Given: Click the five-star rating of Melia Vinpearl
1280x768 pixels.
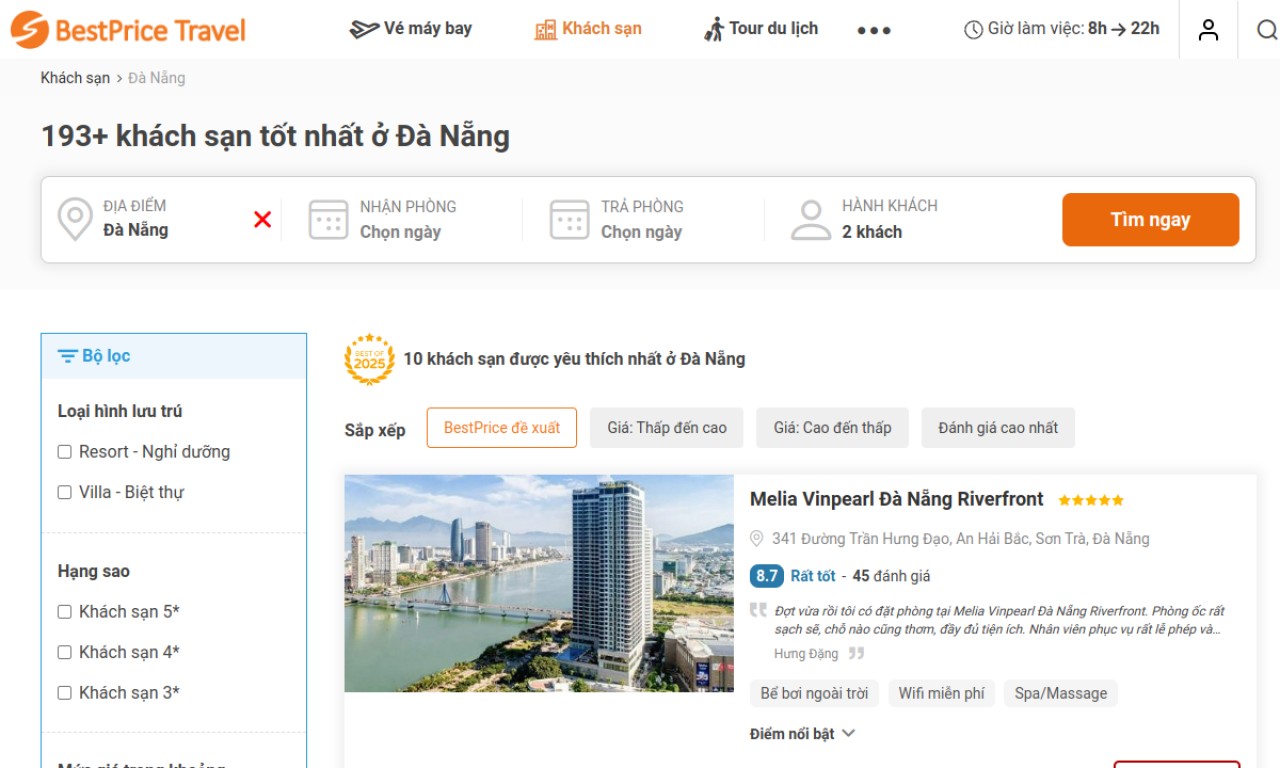Looking at the screenshot, I should 1091,500.
